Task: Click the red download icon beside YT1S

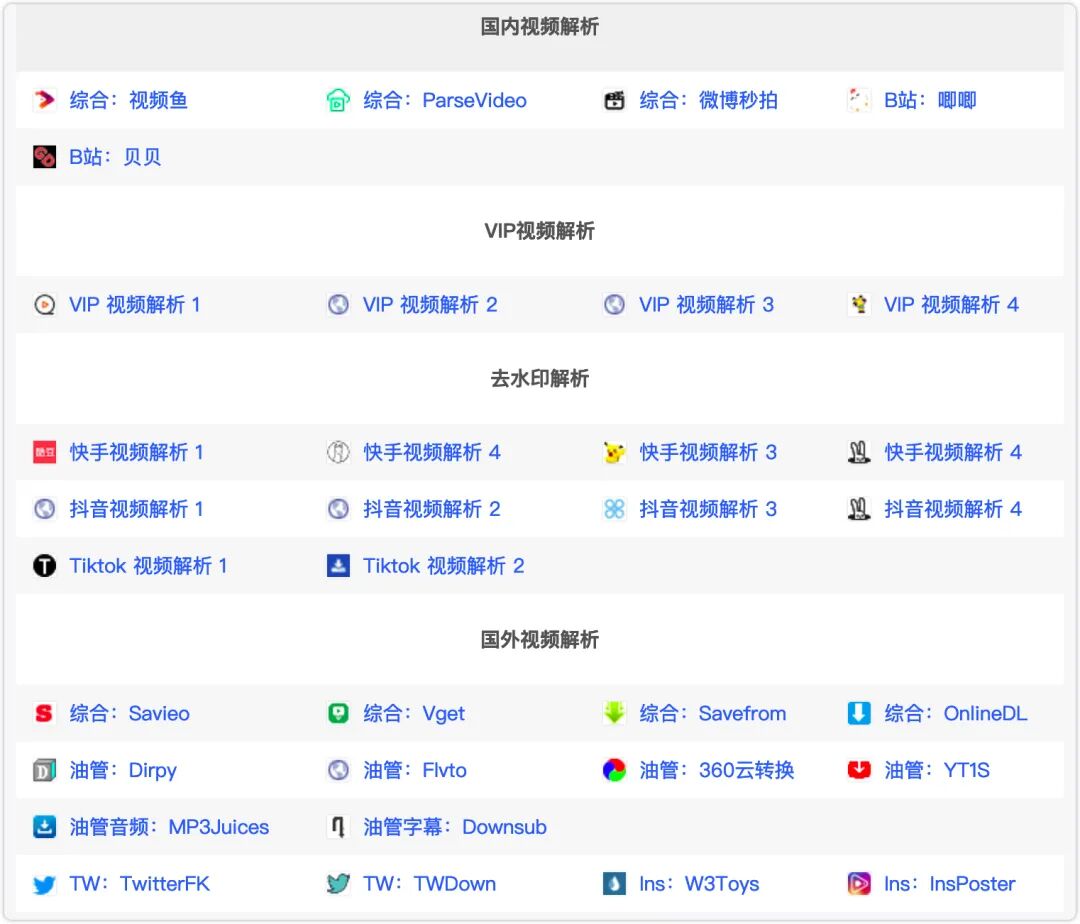Action: pos(859,770)
